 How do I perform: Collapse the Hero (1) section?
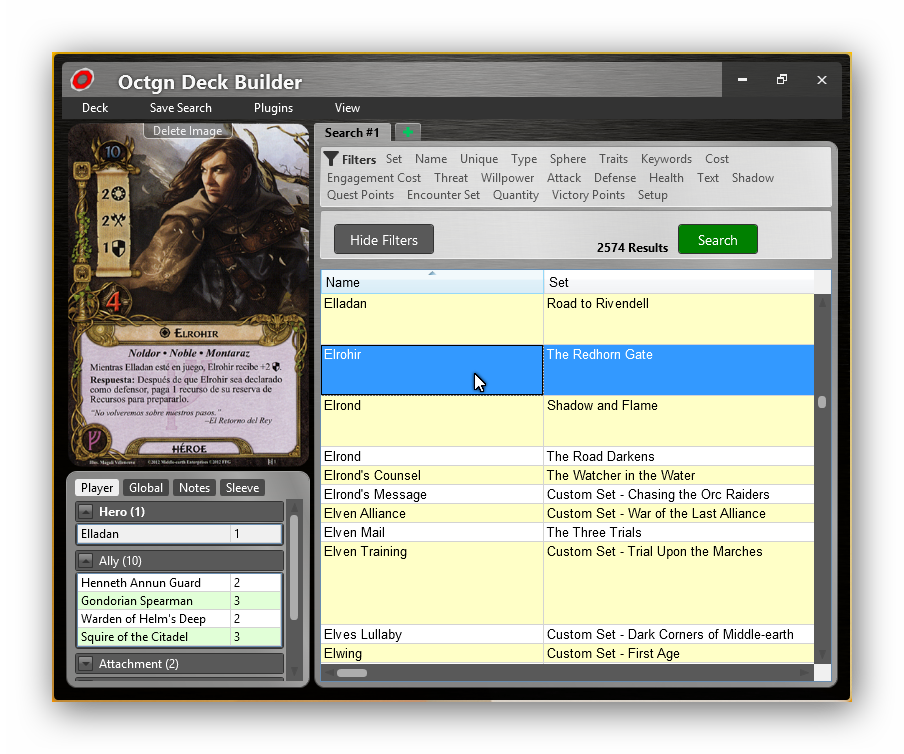coord(86,512)
